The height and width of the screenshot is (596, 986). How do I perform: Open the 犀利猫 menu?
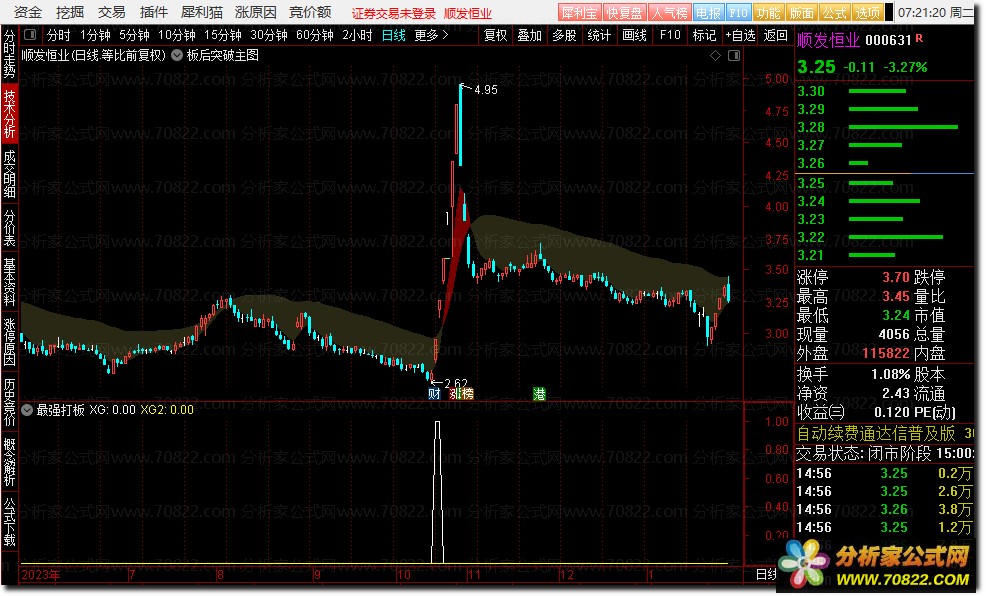coord(202,12)
